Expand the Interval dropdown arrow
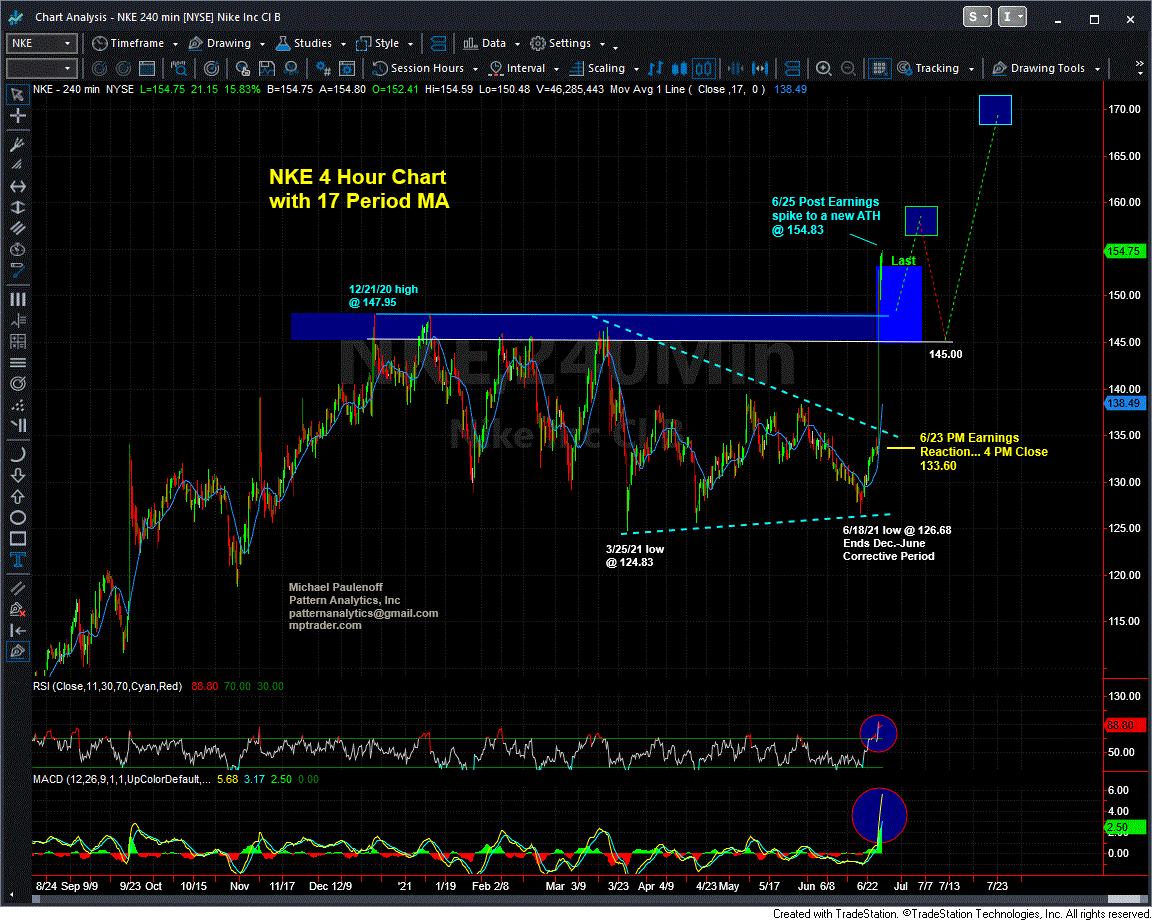1152x920 pixels. click(556, 69)
